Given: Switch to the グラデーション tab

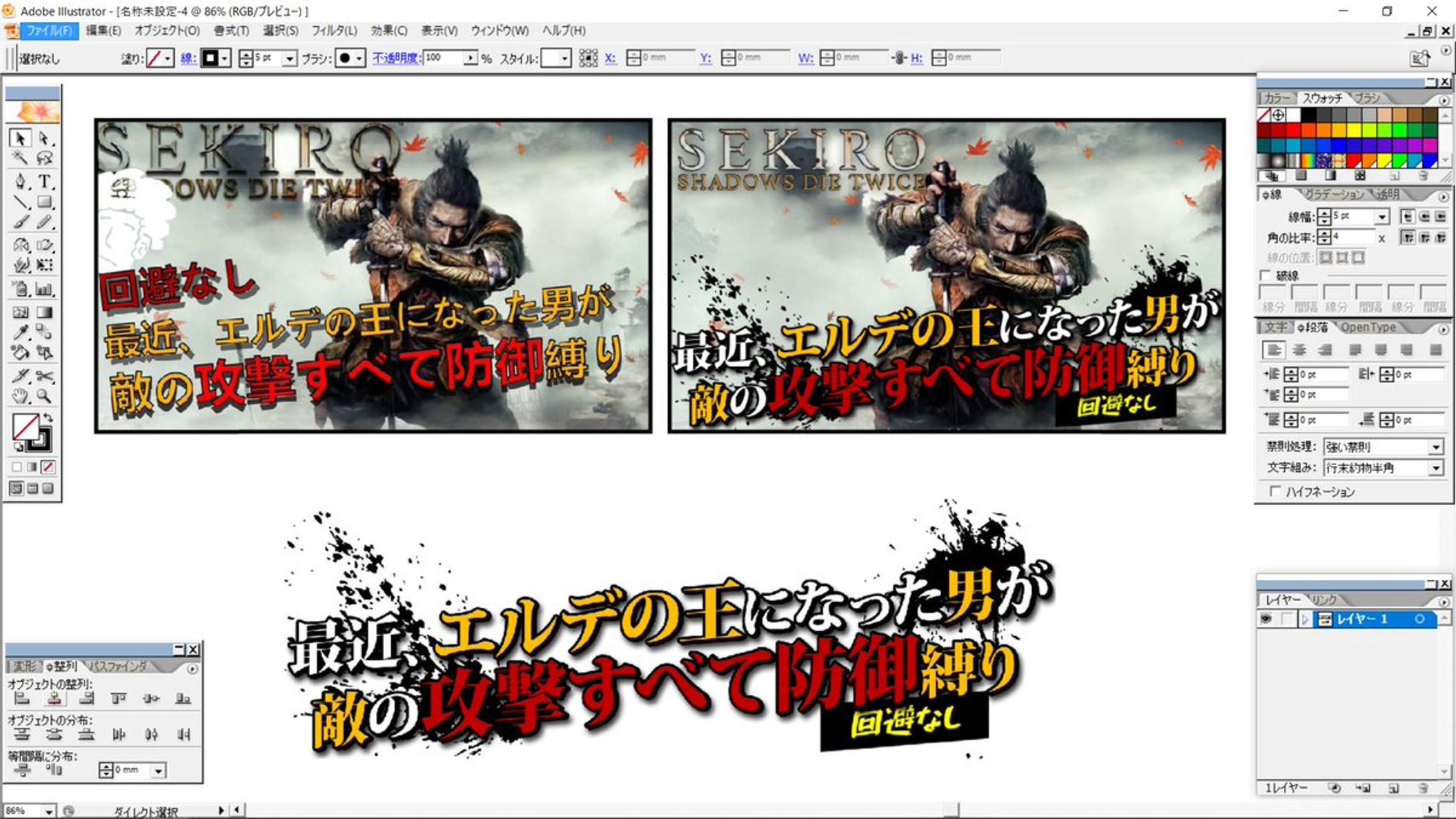Looking at the screenshot, I should pos(1333,195).
